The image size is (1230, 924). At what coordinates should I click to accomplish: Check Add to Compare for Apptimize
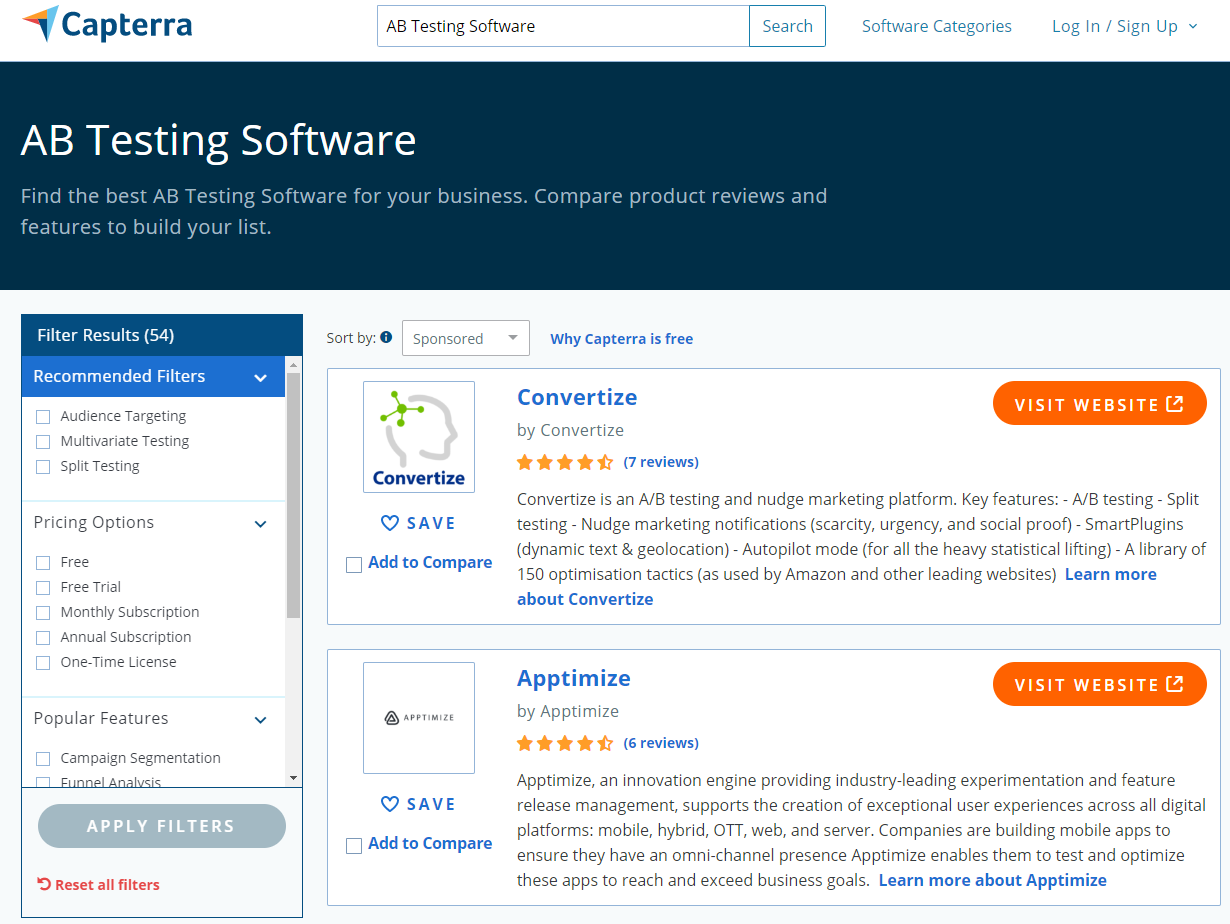pyautogui.click(x=354, y=845)
